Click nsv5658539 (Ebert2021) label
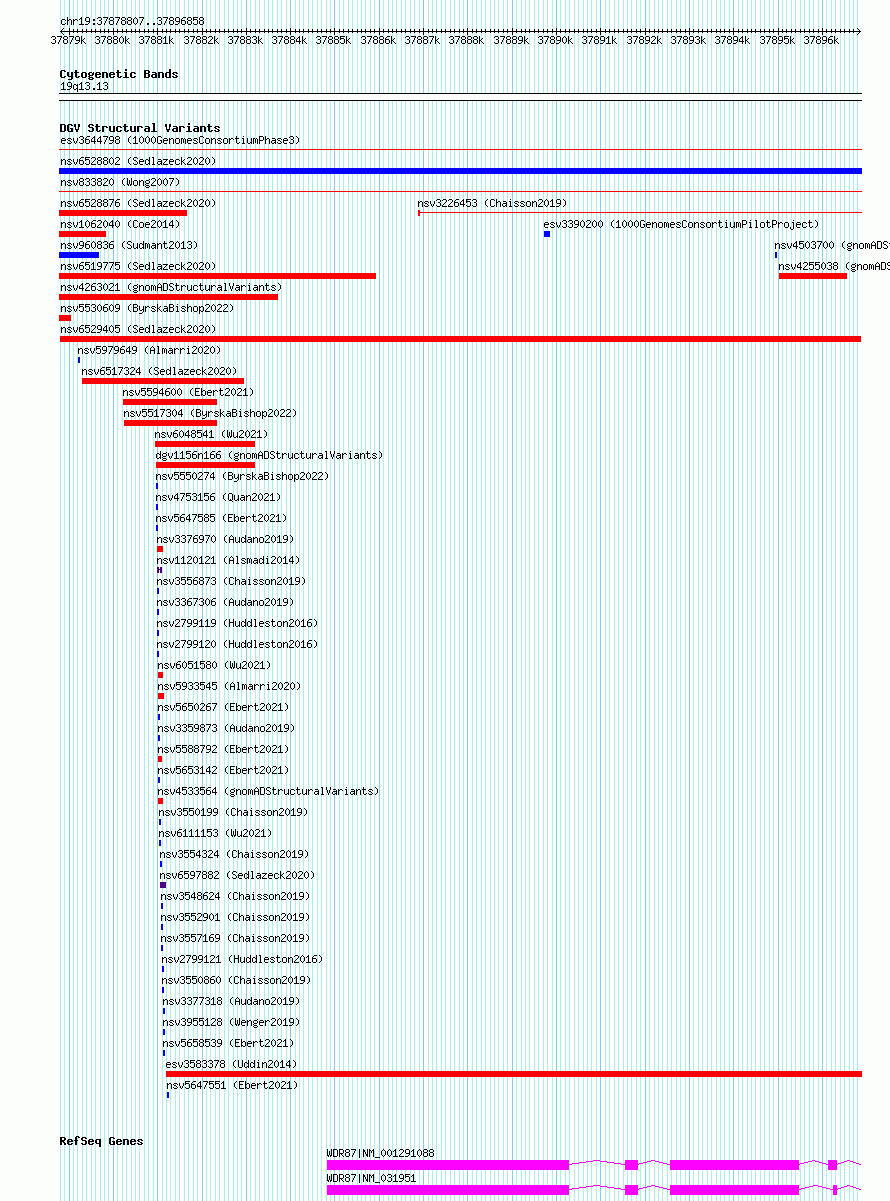Image resolution: width=890 pixels, height=1201 pixels. pyautogui.click(x=229, y=1044)
